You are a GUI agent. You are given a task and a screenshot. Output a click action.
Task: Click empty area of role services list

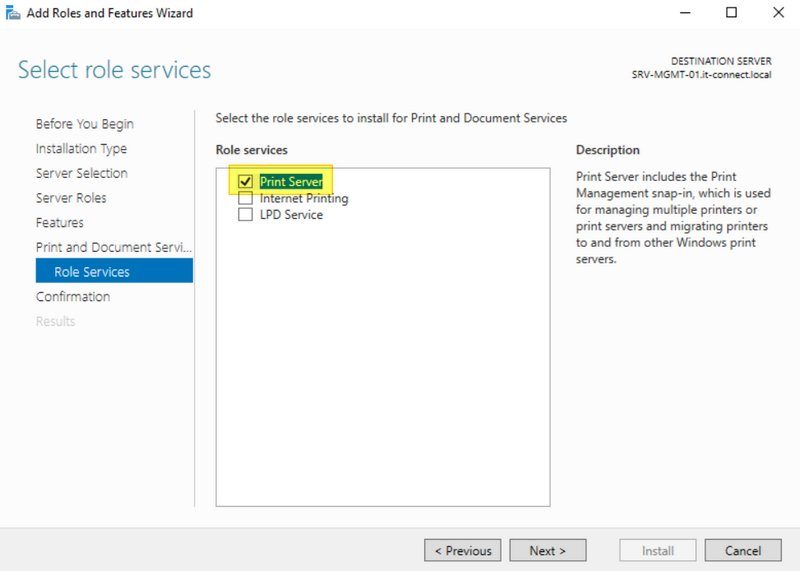point(382,380)
